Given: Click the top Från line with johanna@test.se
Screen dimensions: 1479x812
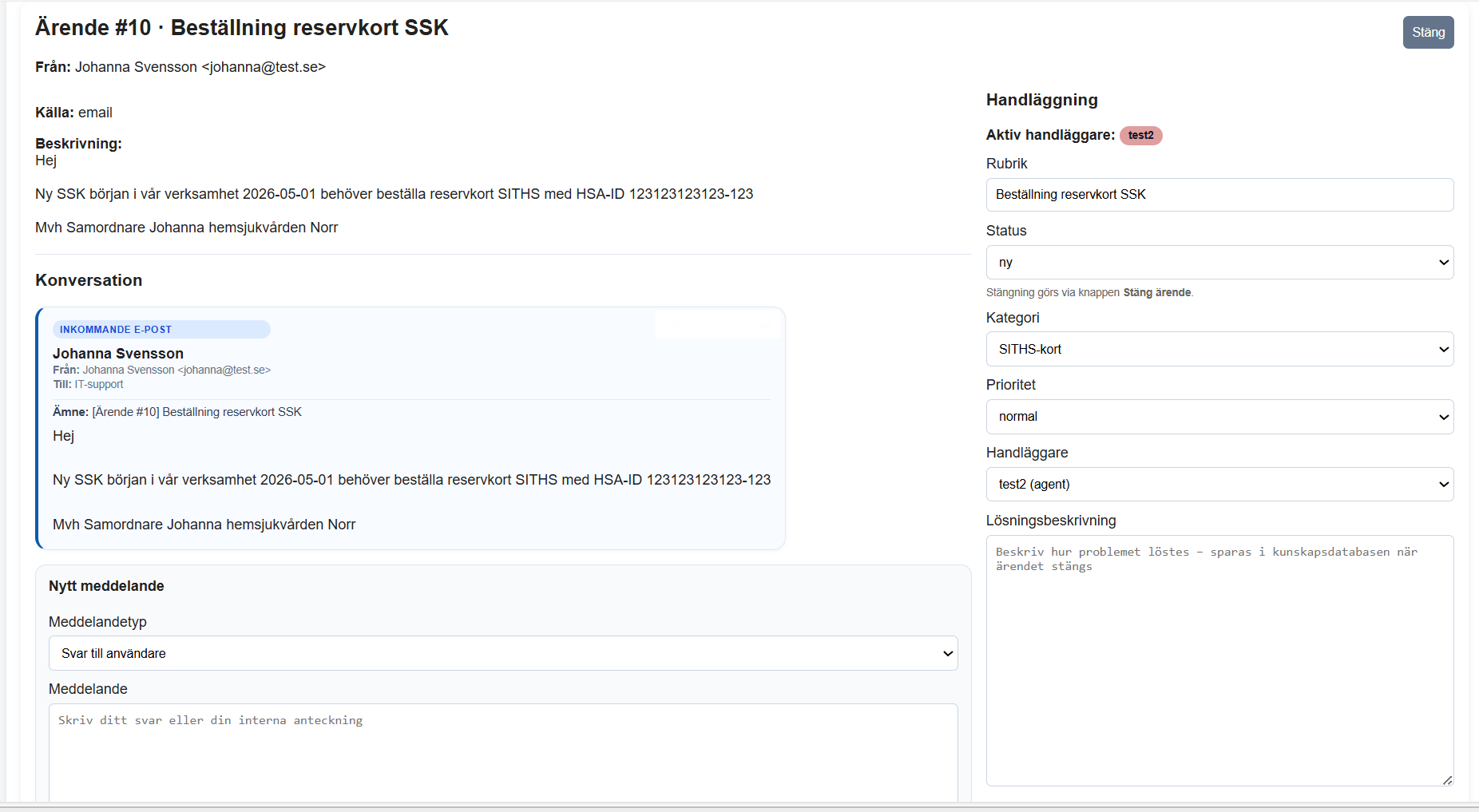Looking at the screenshot, I should coord(180,67).
